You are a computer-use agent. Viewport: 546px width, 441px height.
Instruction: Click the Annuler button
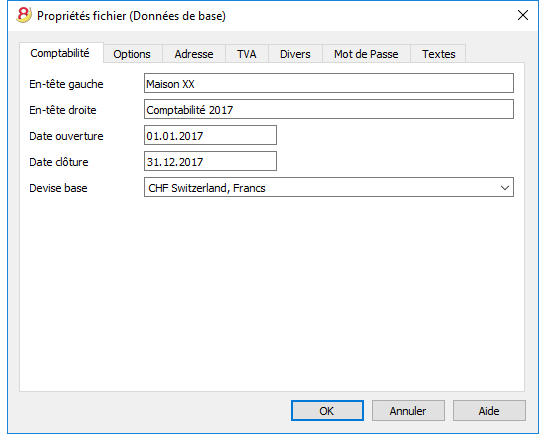point(408,411)
